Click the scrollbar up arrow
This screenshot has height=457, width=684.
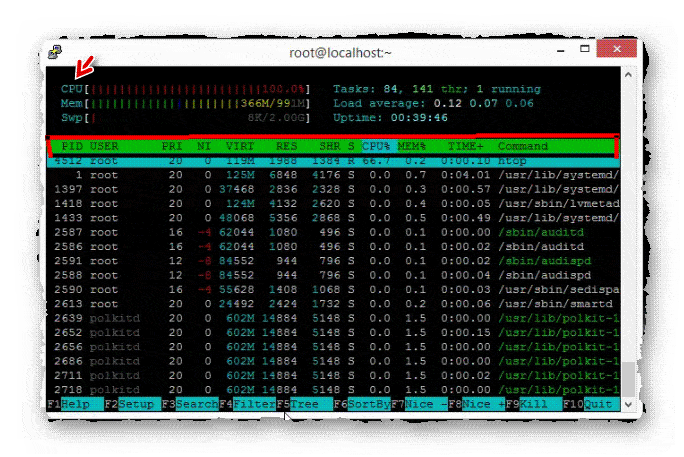pyautogui.click(x=628, y=75)
